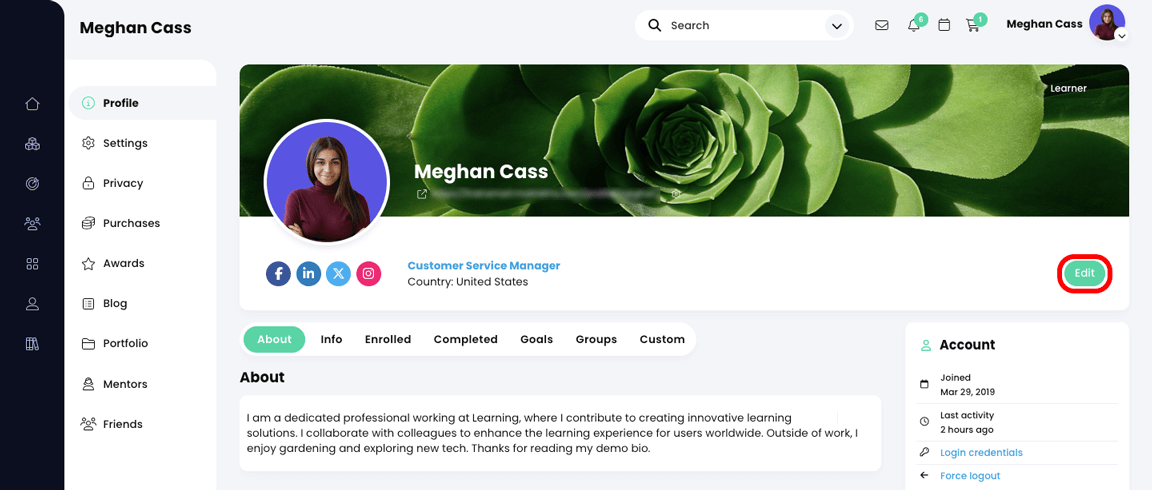Open the groups people icon in dark sidebar
The image size is (1152, 490).
click(x=32, y=223)
